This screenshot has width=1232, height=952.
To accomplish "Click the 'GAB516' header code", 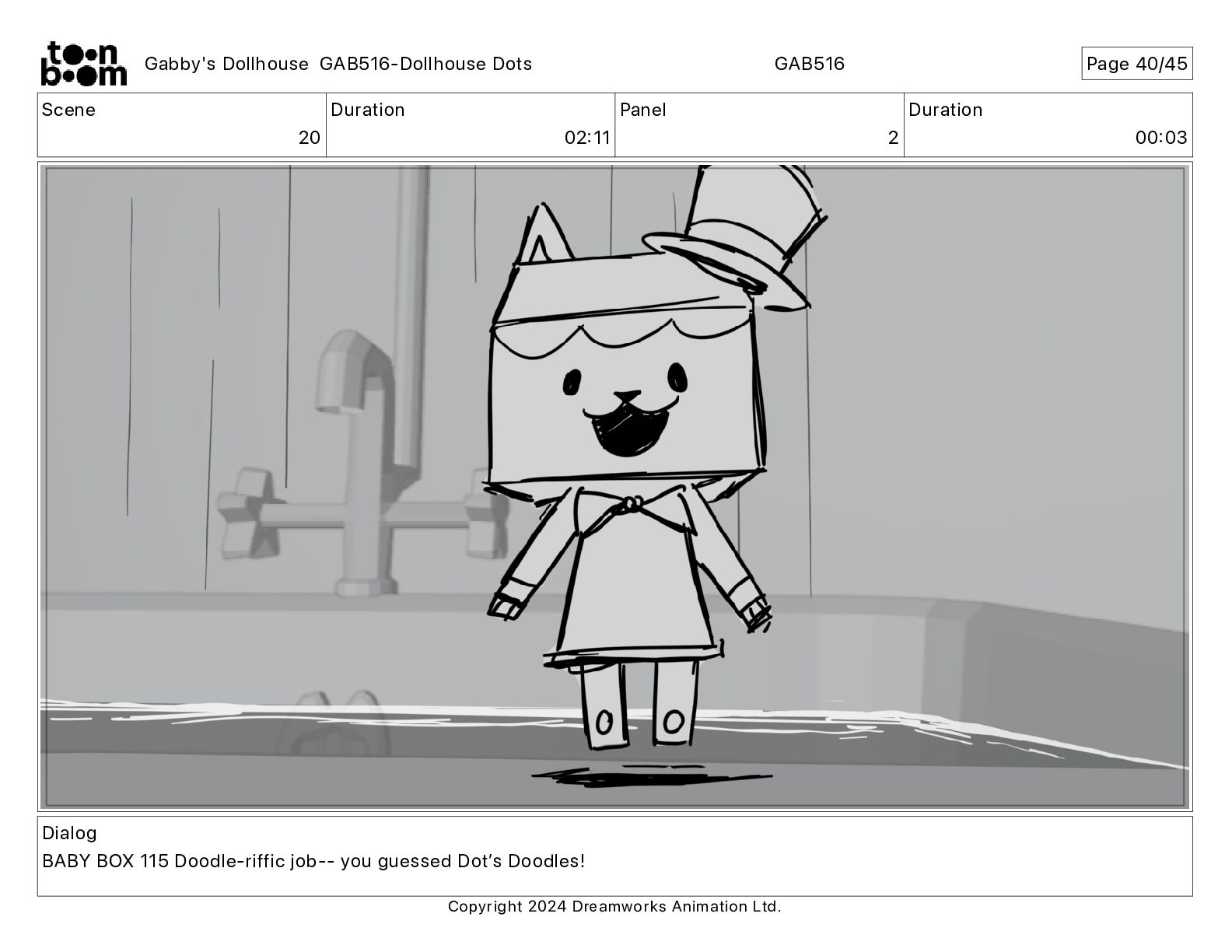I will click(809, 64).
